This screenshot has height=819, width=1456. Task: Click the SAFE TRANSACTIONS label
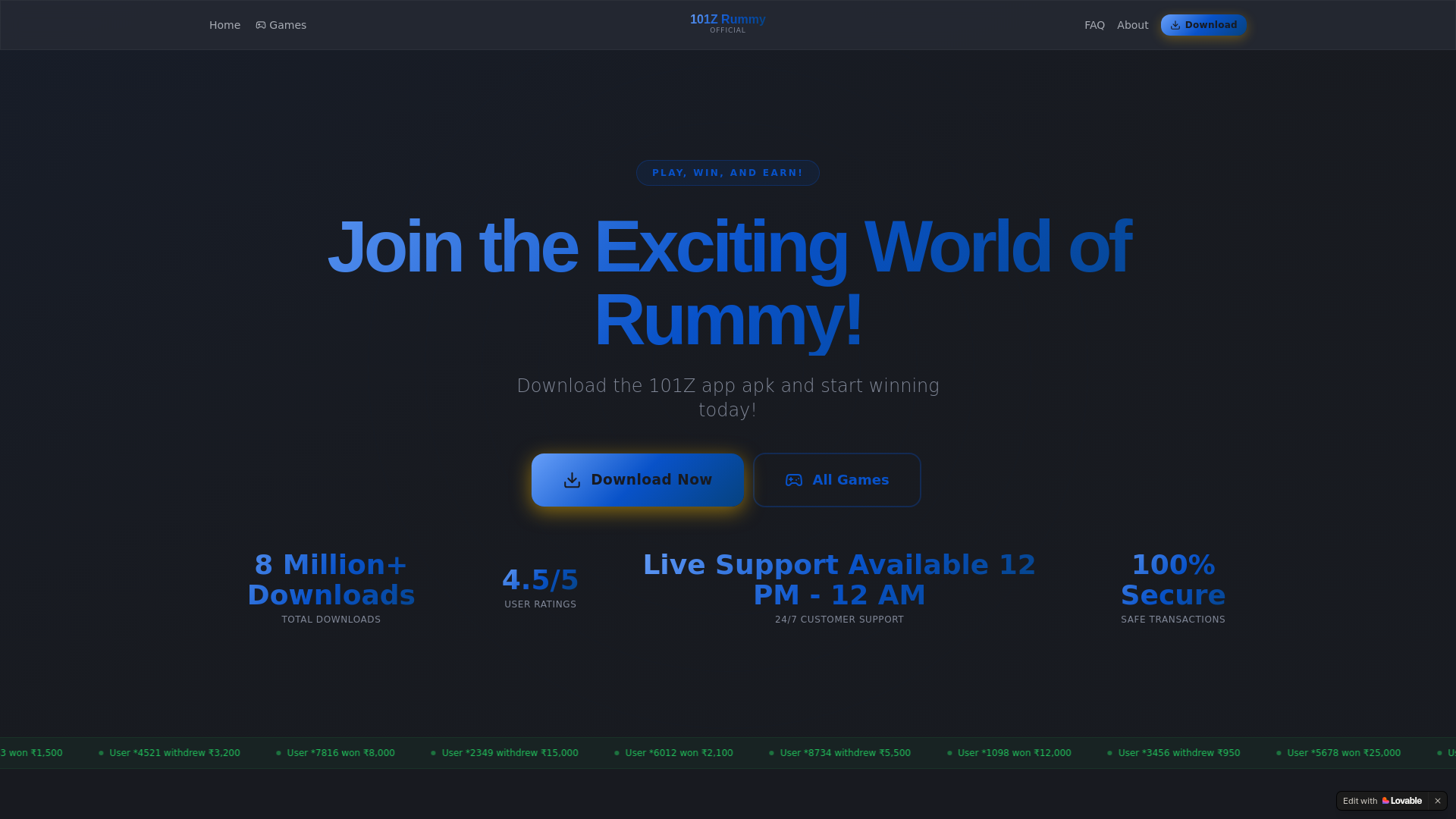click(1173, 620)
